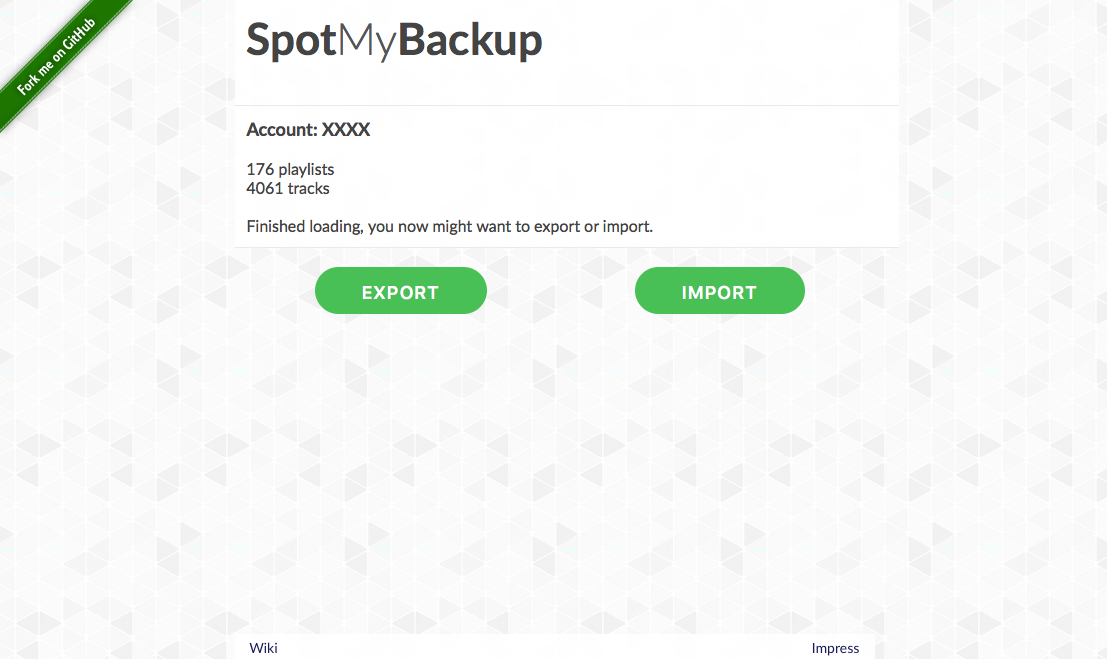The width and height of the screenshot is (1107, 659).
Task: Click the green EXPORT button
Action: (x=400, y=290)
